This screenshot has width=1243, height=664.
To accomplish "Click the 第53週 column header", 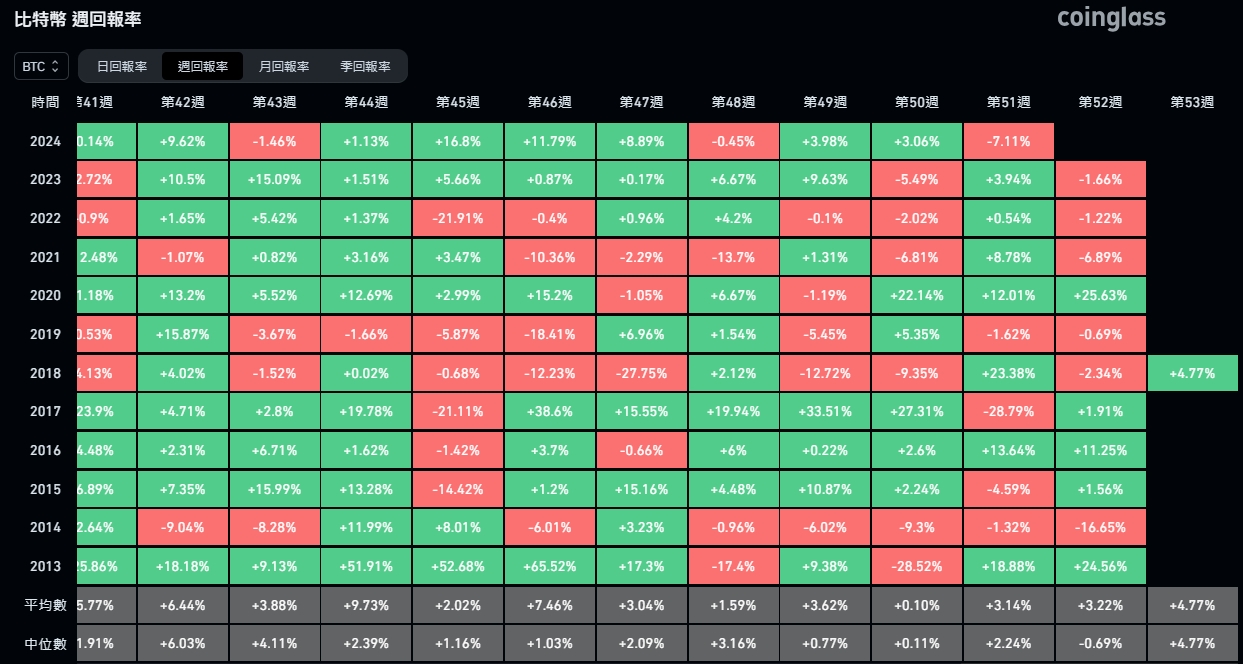I will pos(1192,102).
